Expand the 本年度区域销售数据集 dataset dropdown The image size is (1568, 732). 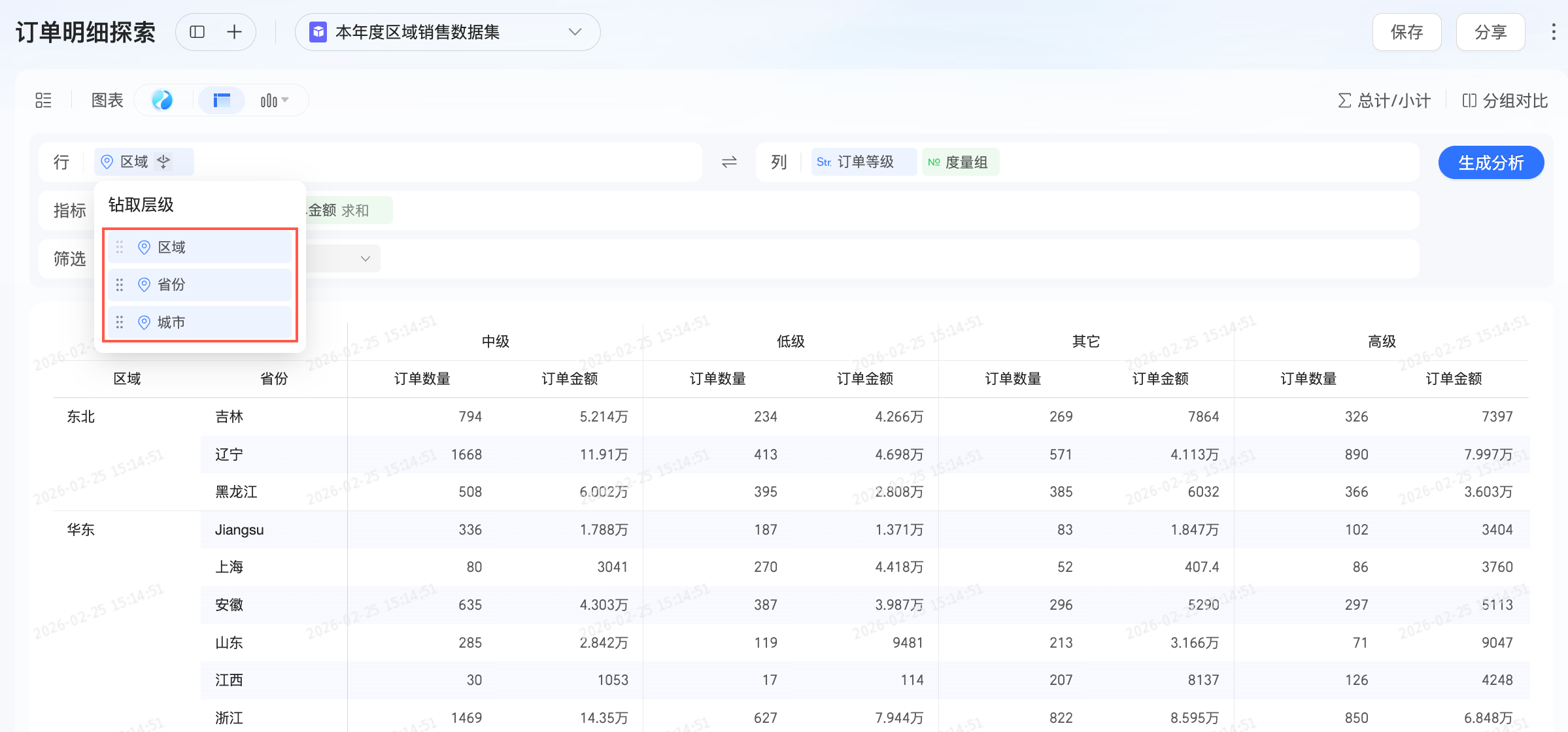point(575,32)
